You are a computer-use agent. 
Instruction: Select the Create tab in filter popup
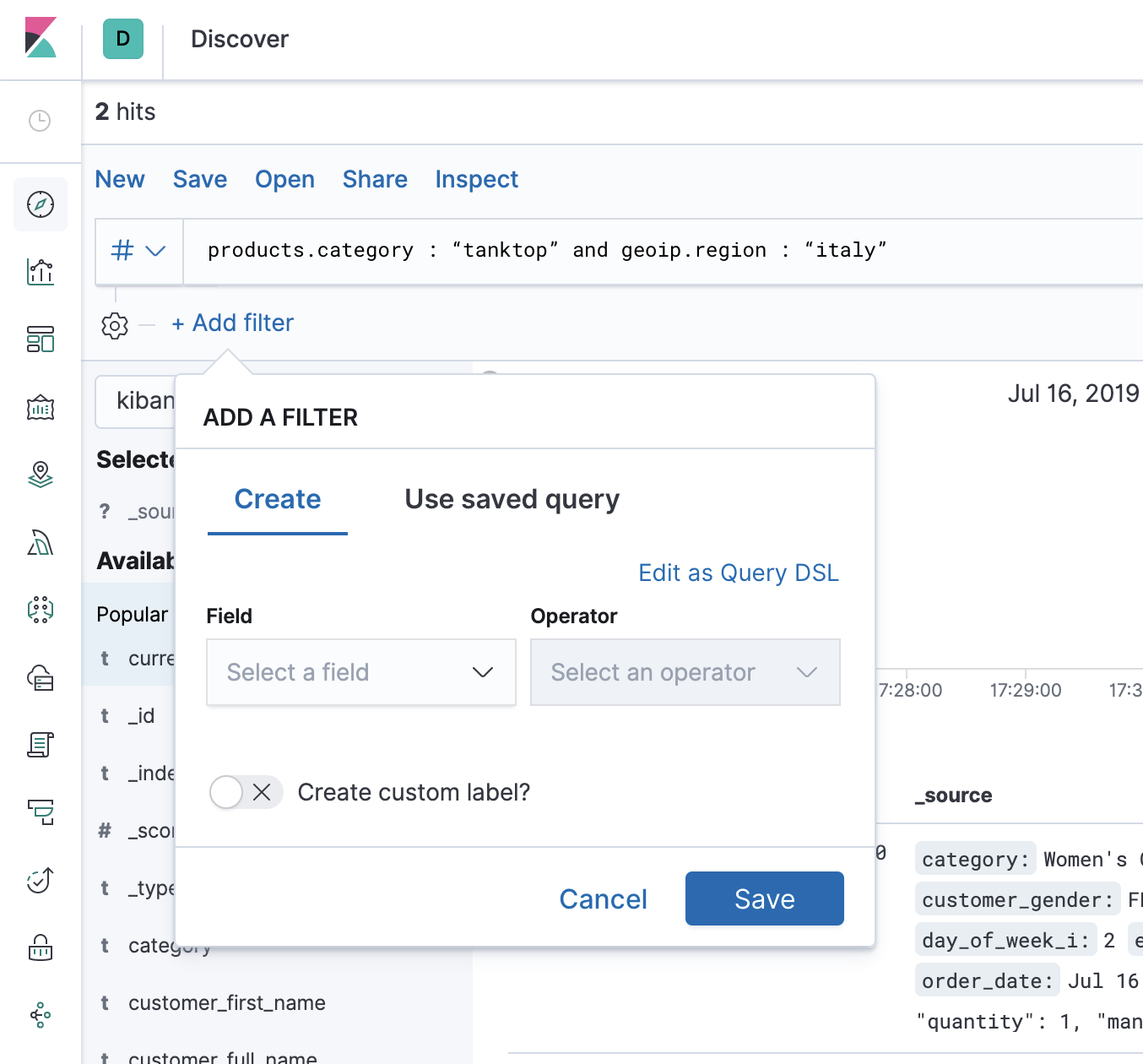coord(277,499)
